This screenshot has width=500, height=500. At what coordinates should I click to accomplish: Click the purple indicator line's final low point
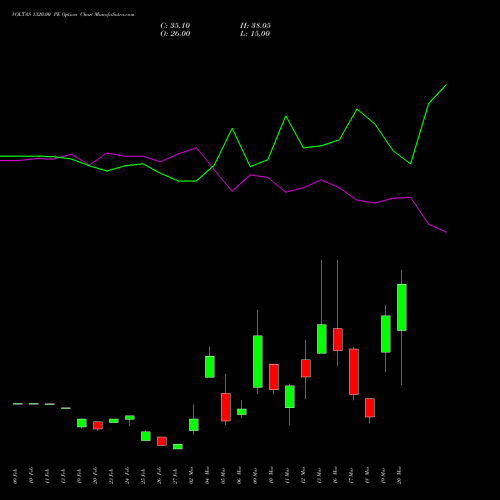coord(446,232)
